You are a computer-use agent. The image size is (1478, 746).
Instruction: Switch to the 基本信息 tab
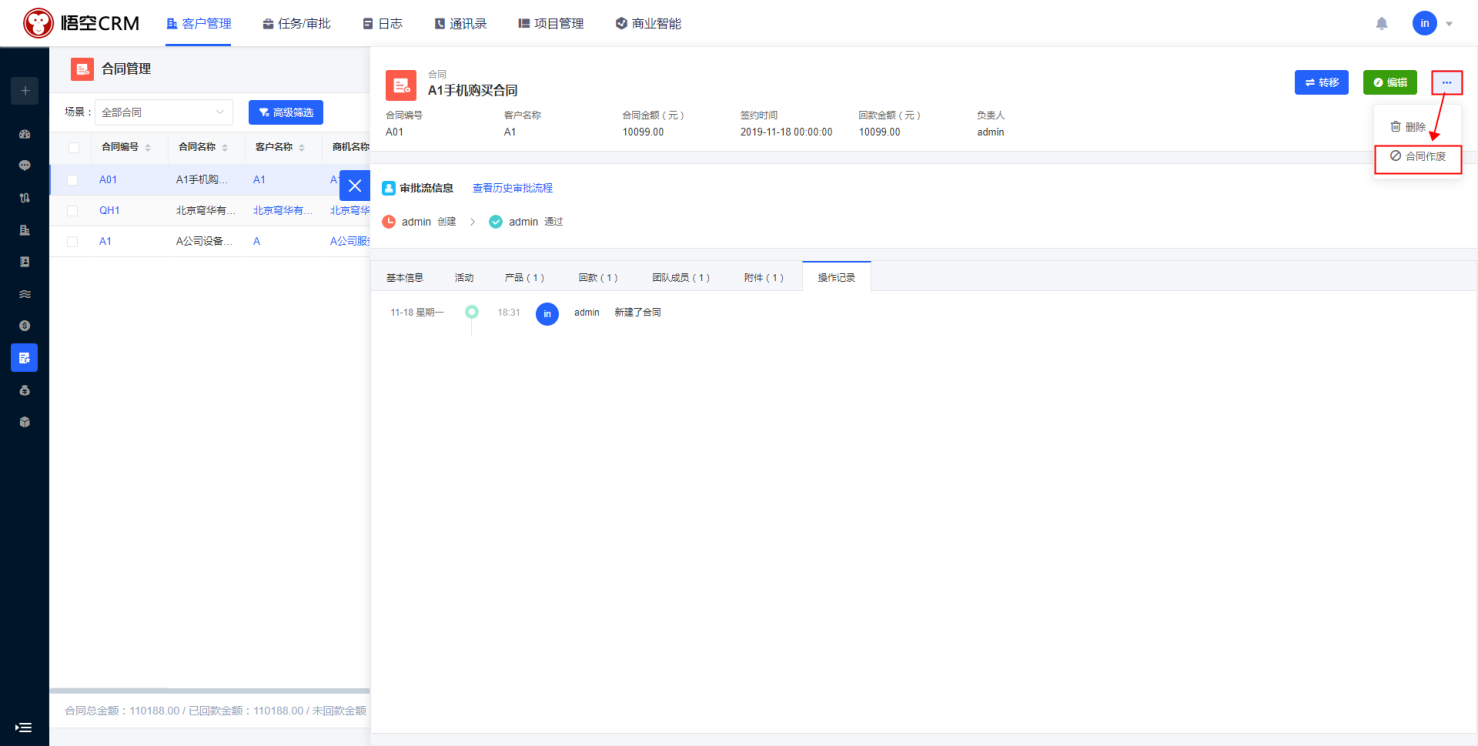[405, 277]
